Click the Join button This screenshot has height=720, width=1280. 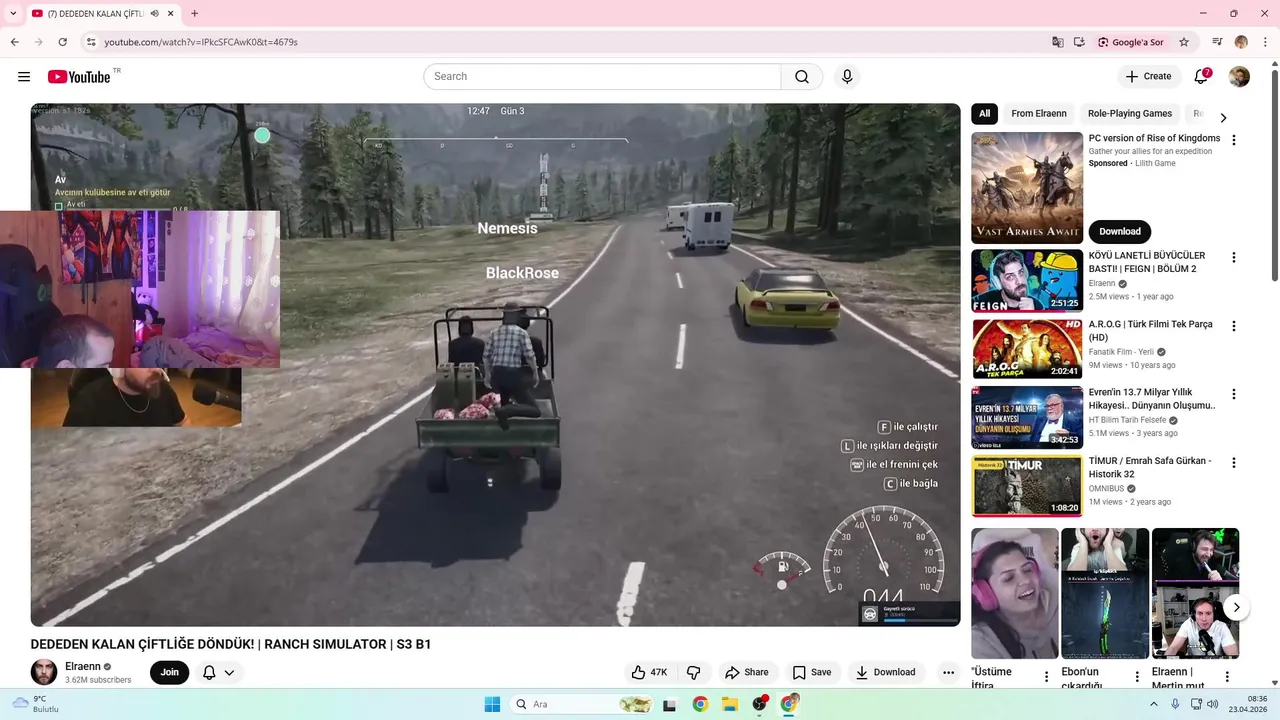(170, 672)
